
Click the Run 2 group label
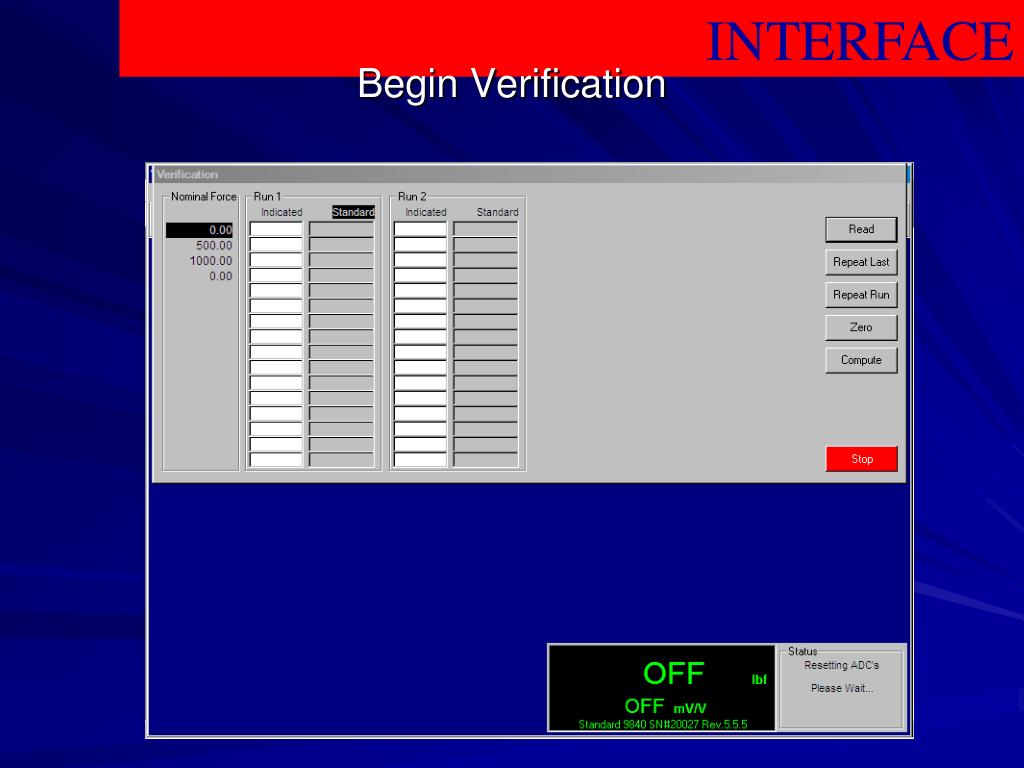pos(412,197)
